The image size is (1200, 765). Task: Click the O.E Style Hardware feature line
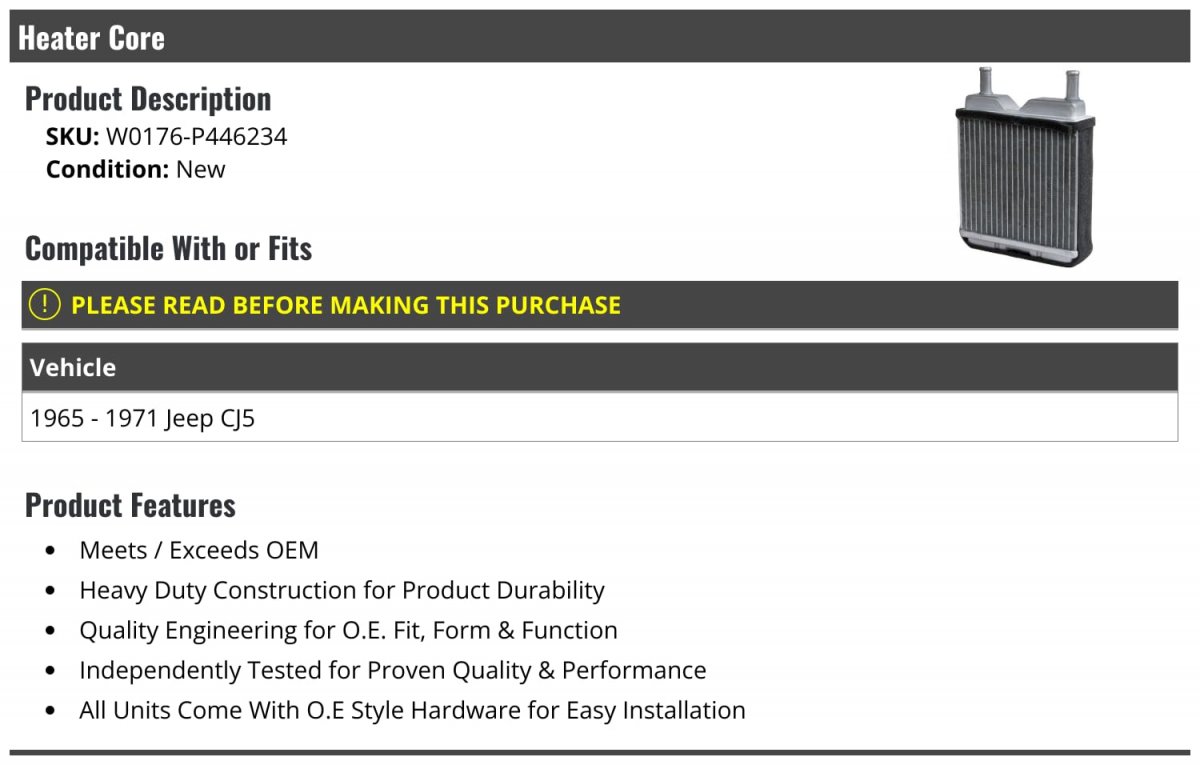click(x=412, y=710)
